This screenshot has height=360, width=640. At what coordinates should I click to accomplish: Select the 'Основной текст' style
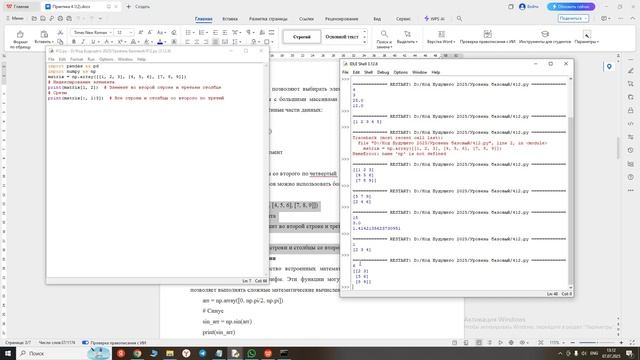tap(342, 37)
